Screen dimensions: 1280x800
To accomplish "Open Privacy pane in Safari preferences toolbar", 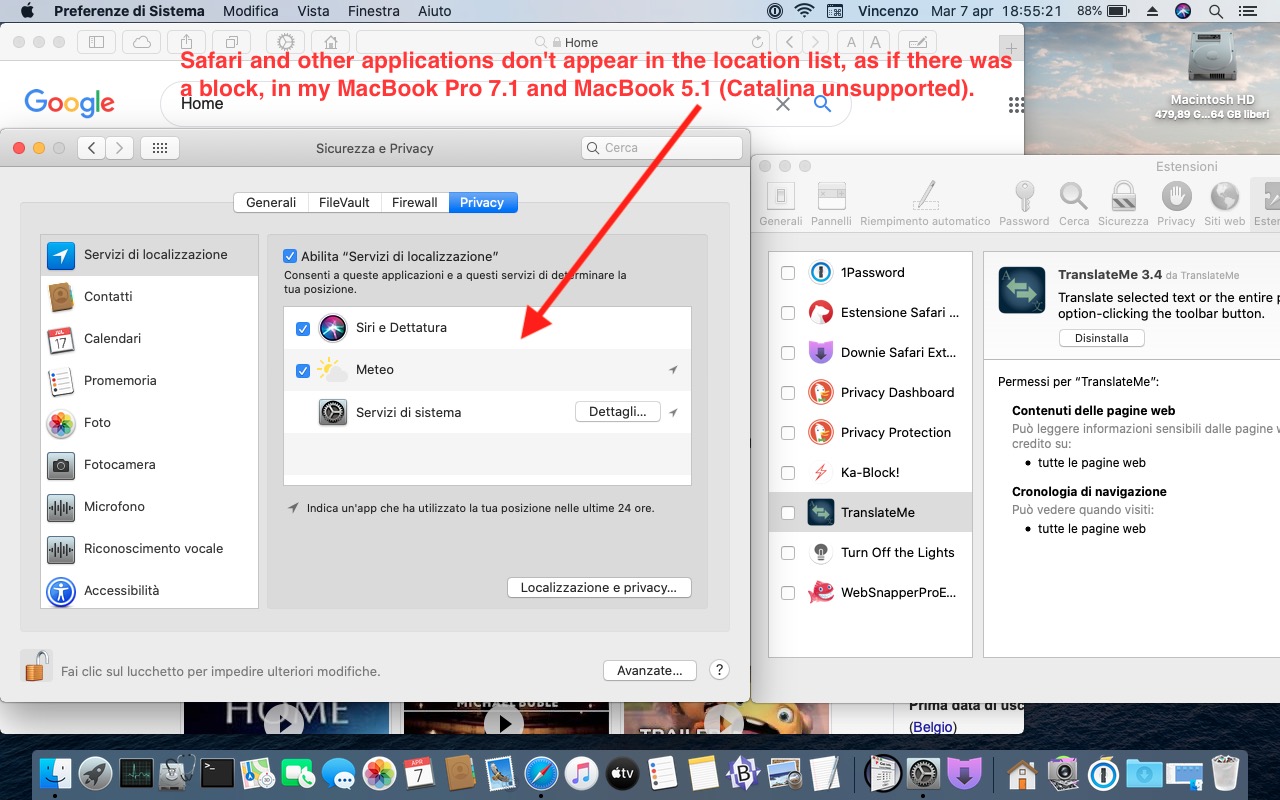I will [x=1176, y=204].
